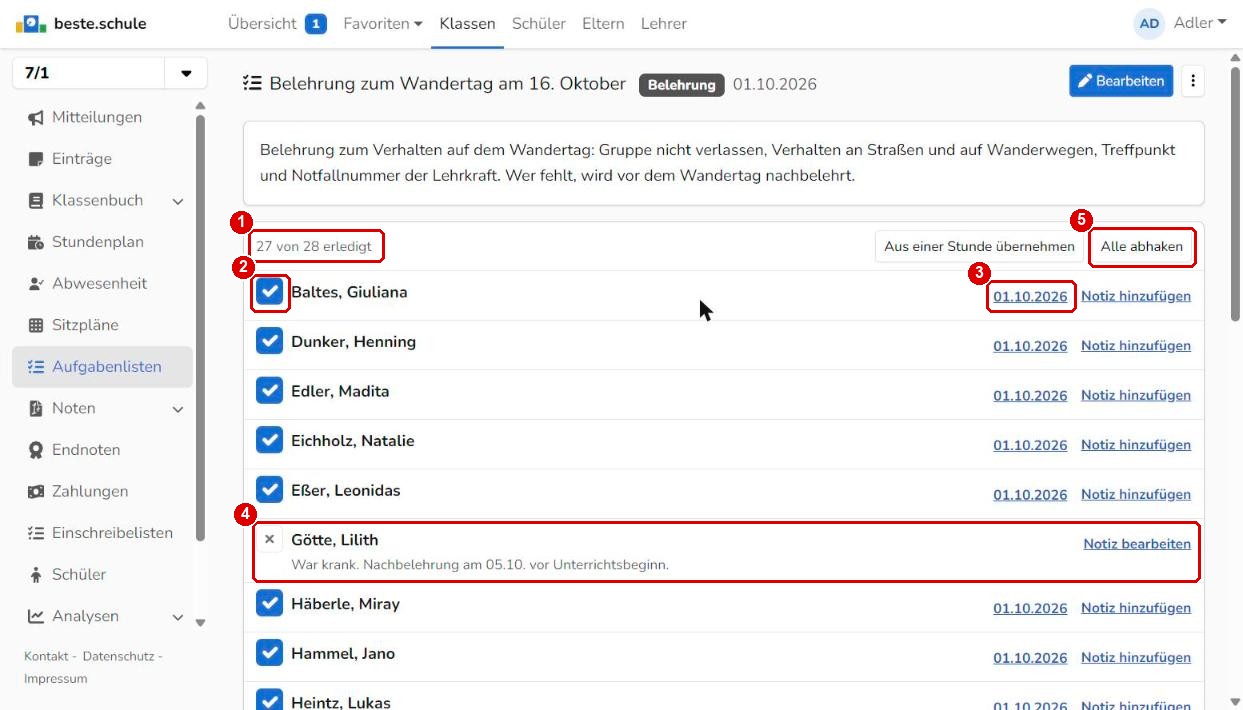Click the date link for Baltes, Giuliana
1243x710 pixels.
tap(1030, 297)
